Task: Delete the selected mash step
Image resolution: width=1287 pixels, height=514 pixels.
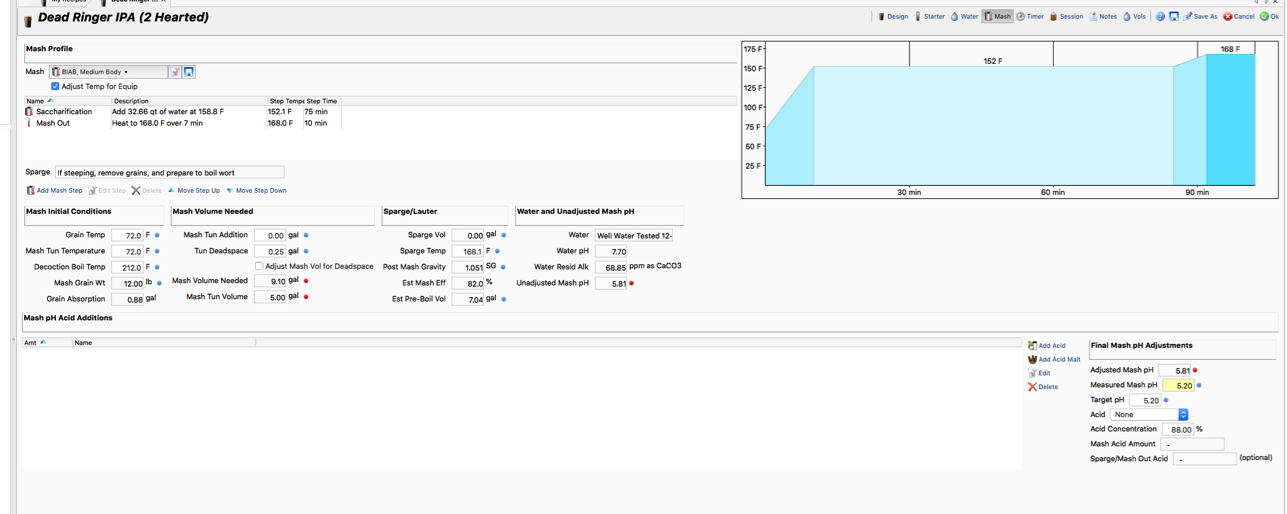Action: click(x=146, y=190)
